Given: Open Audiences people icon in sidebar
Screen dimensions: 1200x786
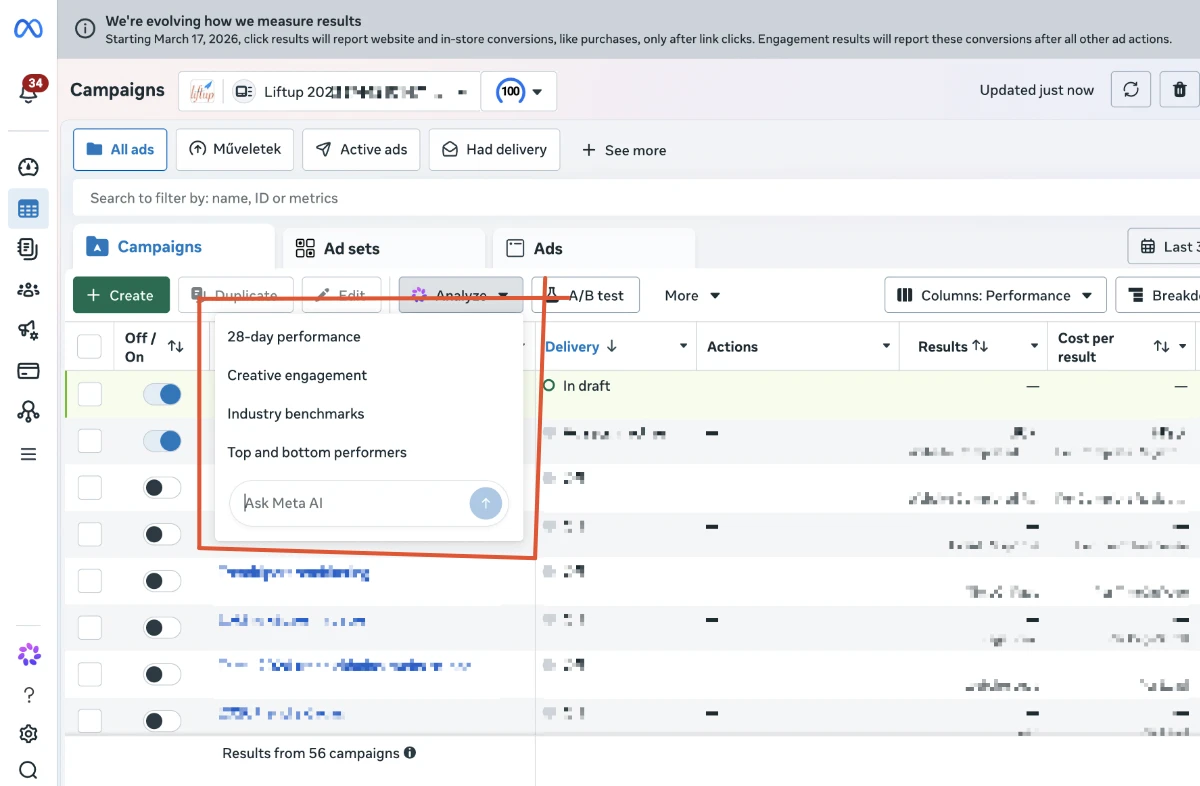Looking at the screenshot, I should (28, 290).
